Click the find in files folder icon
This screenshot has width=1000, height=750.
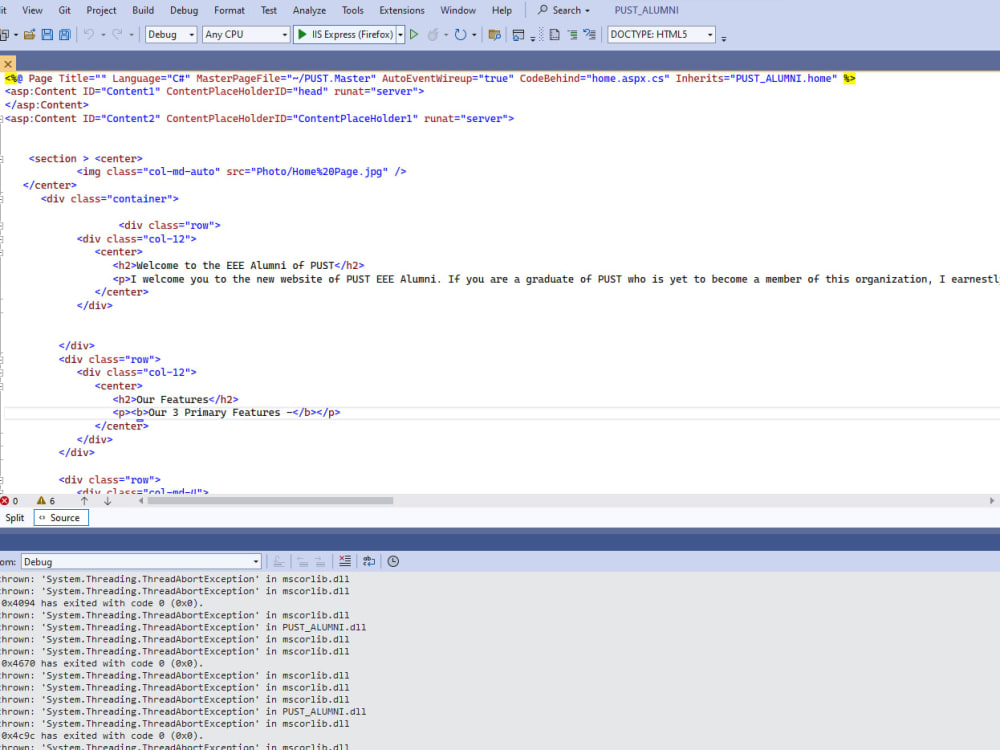tap(494, 34)
